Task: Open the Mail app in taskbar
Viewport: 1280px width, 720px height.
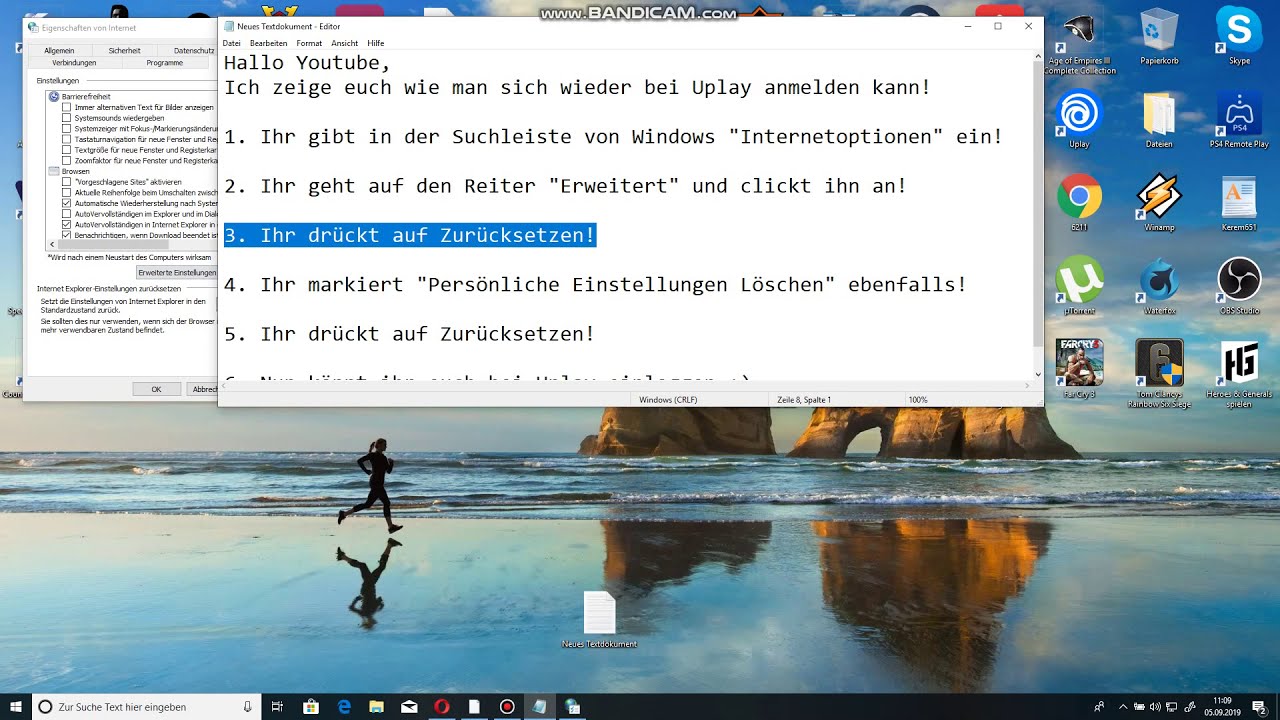Action: [409, 706]
